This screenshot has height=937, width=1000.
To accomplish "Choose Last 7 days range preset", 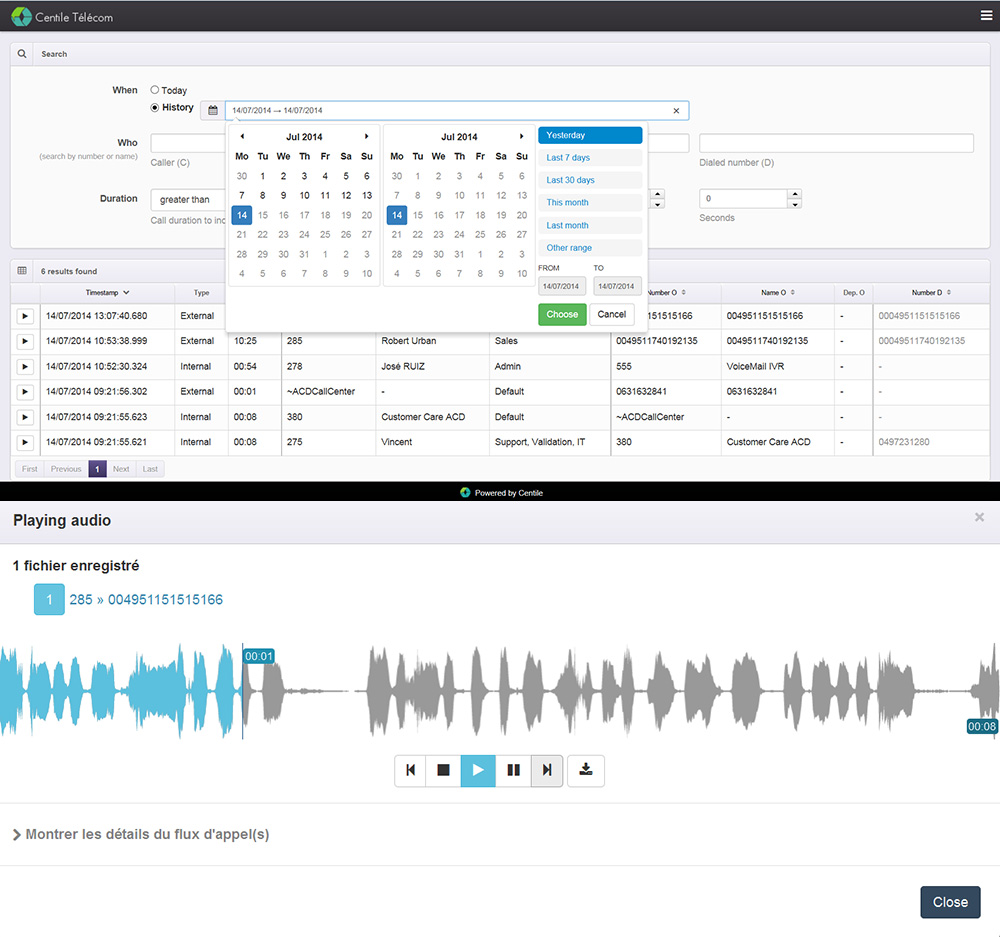I will (x=590, y=158).
